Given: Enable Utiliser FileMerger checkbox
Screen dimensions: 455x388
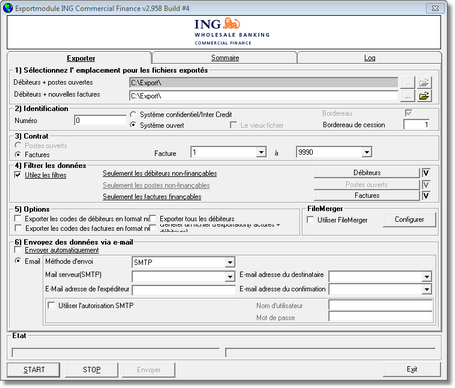Looking at the screenshot, I should point(310,220).
